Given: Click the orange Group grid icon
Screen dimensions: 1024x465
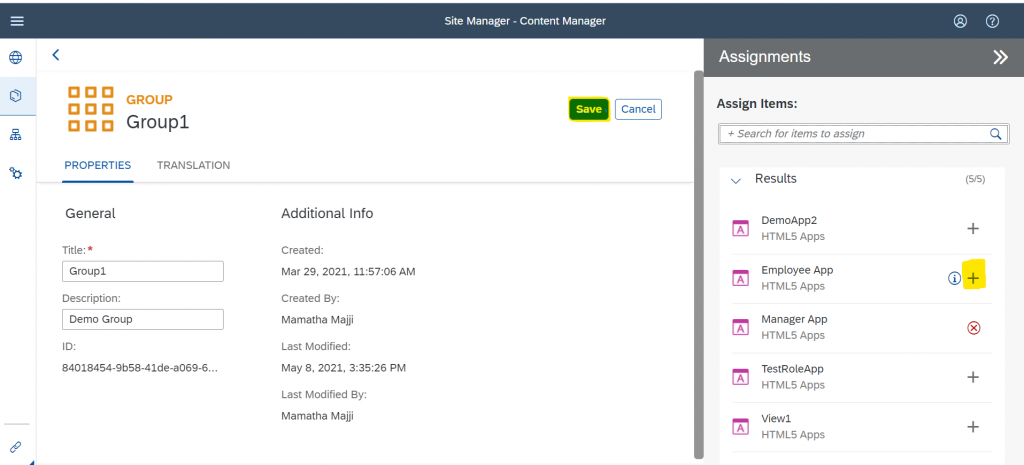Looking at the screenshot, I should (90, 109).
